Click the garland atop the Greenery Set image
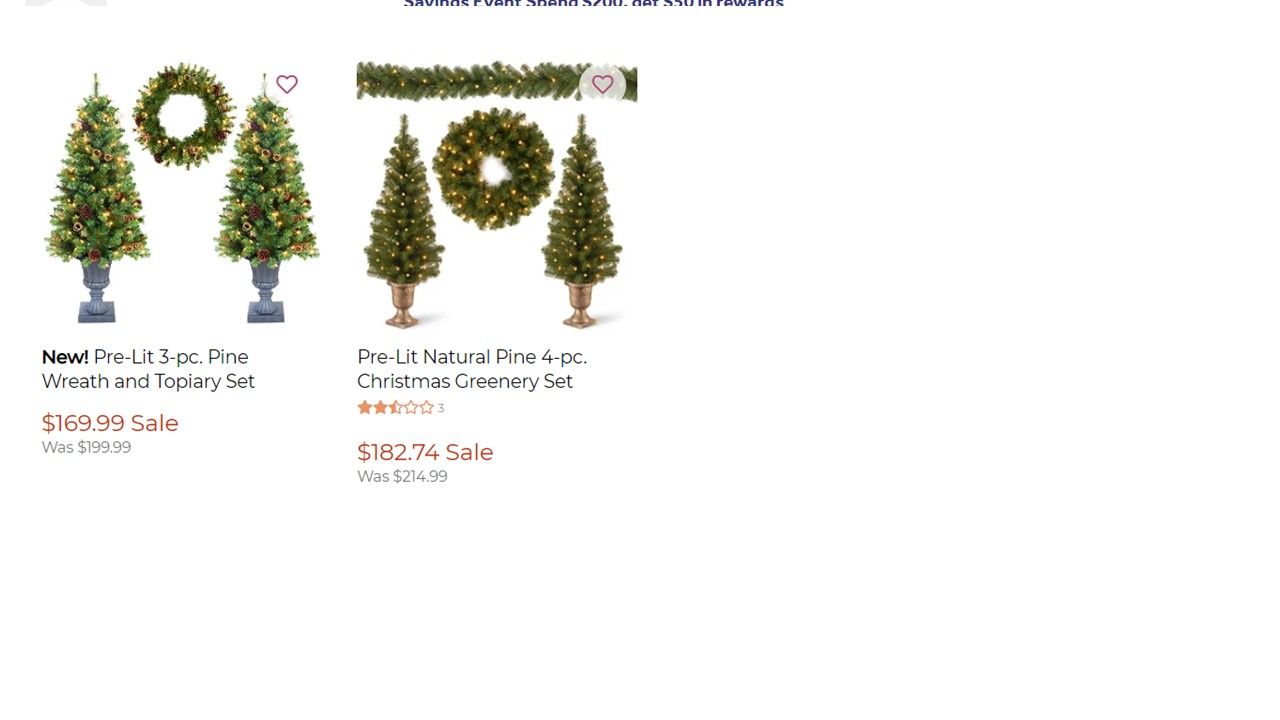Screen dimensions: 1280x720 497,81
